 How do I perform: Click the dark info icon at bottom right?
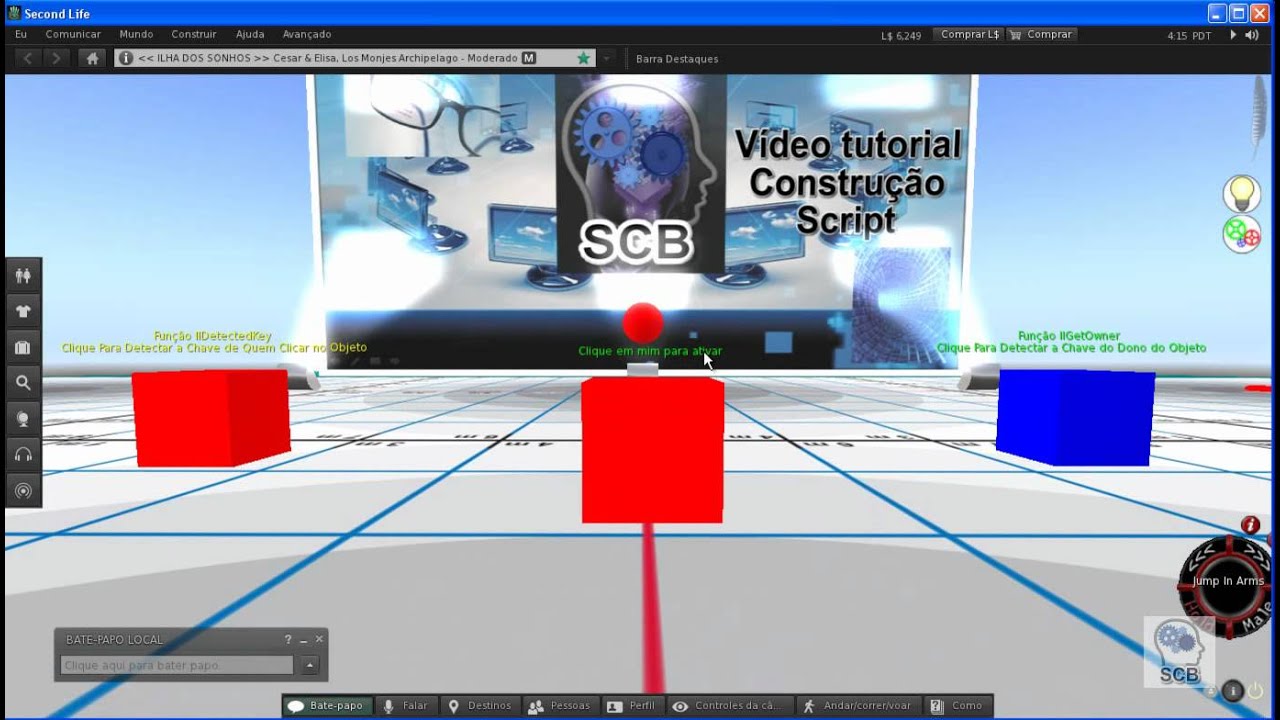(1232, 690)
